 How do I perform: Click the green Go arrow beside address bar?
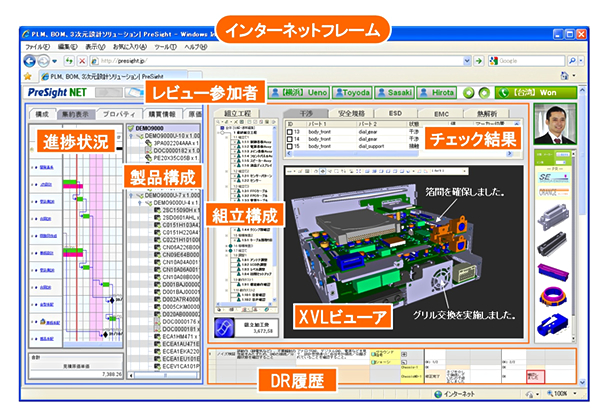click(479, 60)
